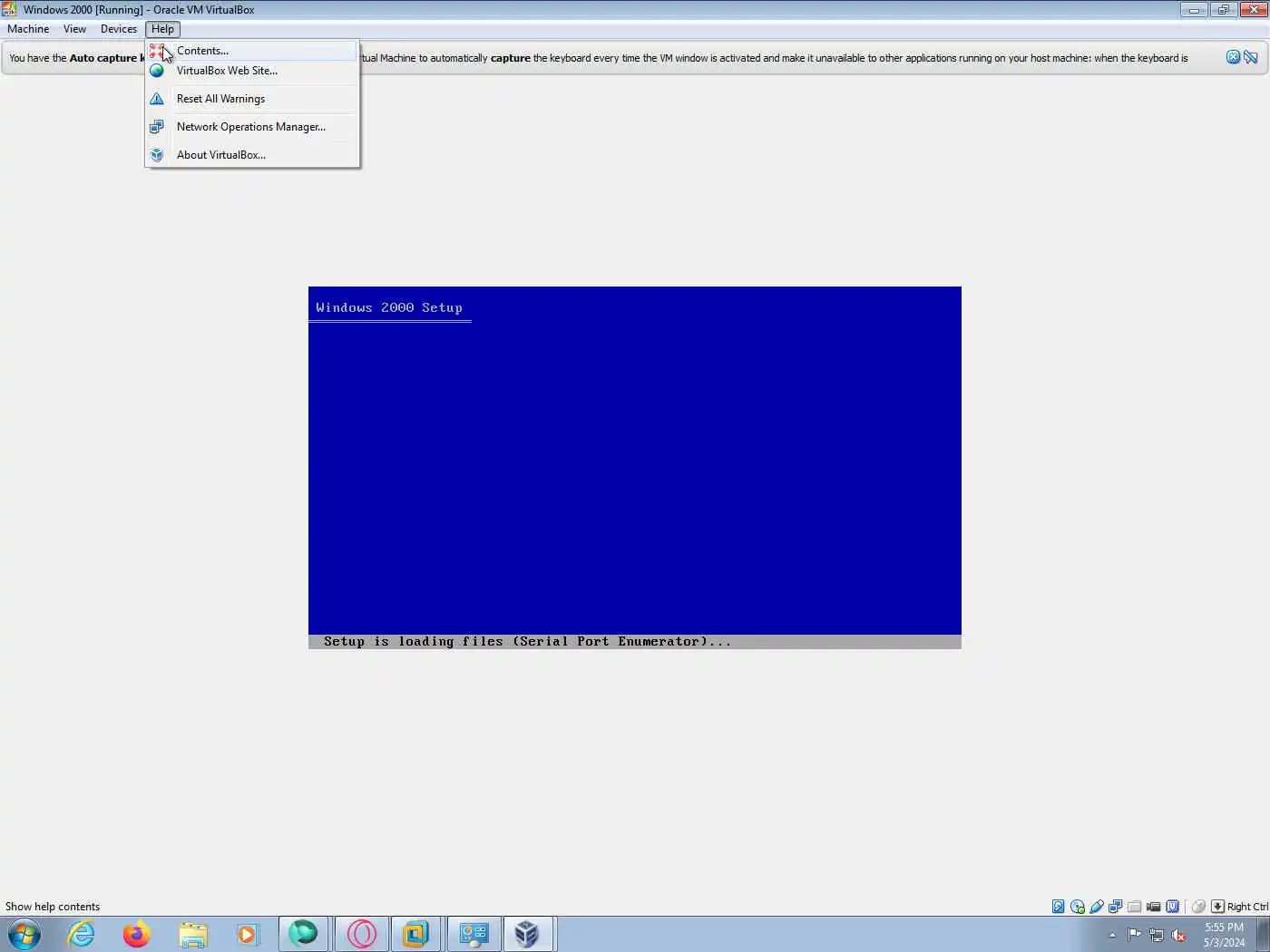
Task: Click the Show desktop strip beside the clock
Action: (x=1263, y=934)
